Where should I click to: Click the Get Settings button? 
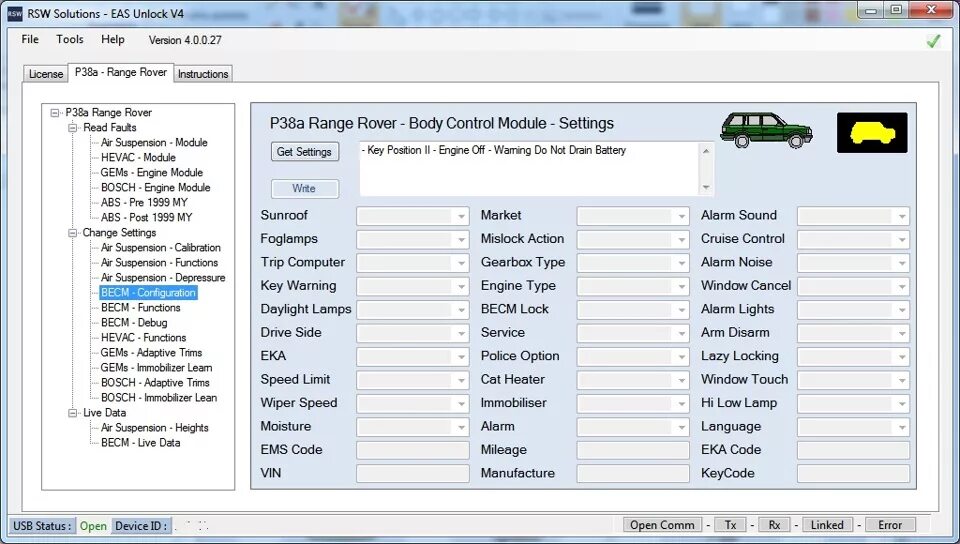point(304,152)
